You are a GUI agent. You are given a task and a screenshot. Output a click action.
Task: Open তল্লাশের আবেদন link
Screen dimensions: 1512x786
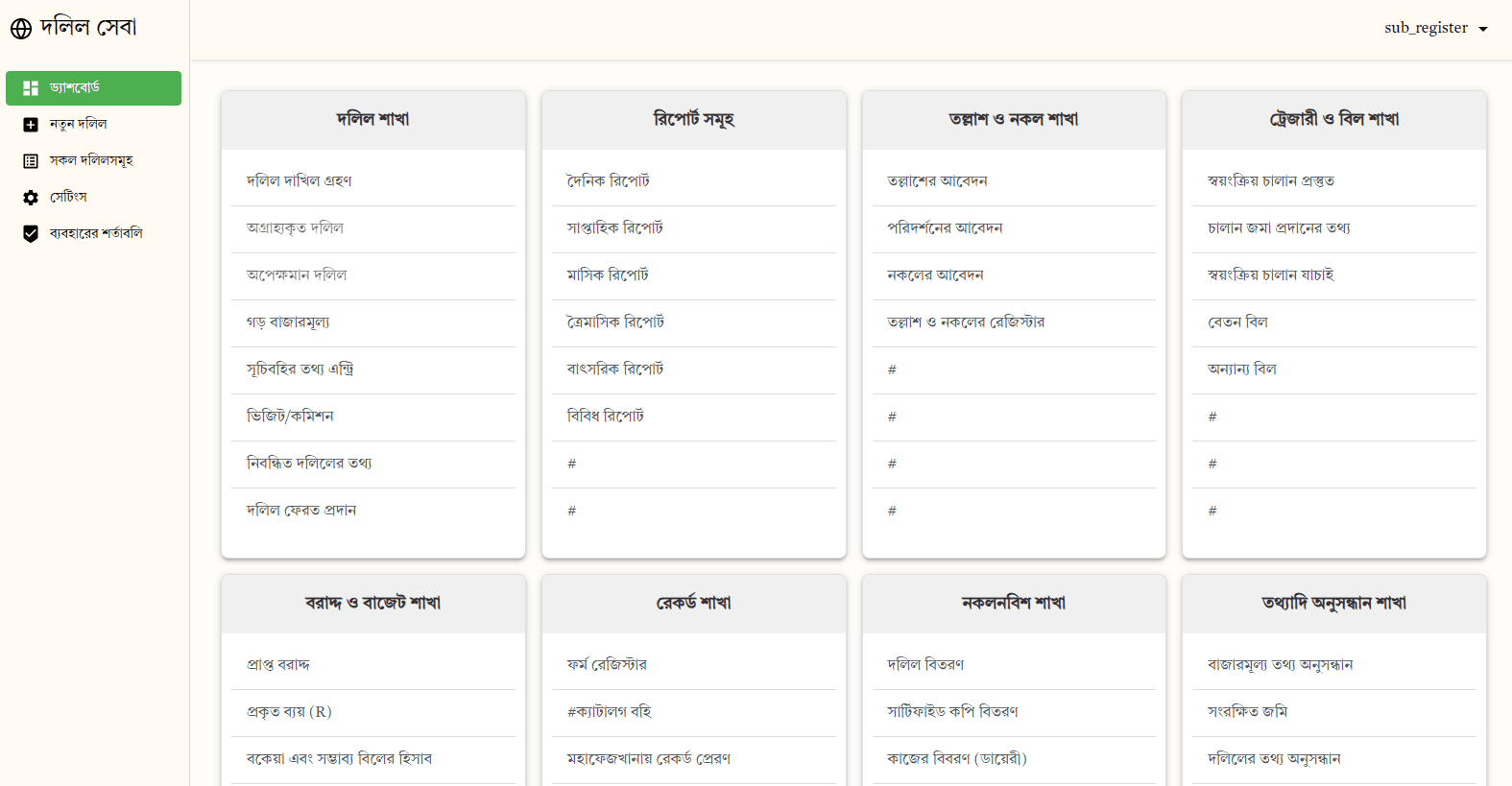click(x=938, y=181)
